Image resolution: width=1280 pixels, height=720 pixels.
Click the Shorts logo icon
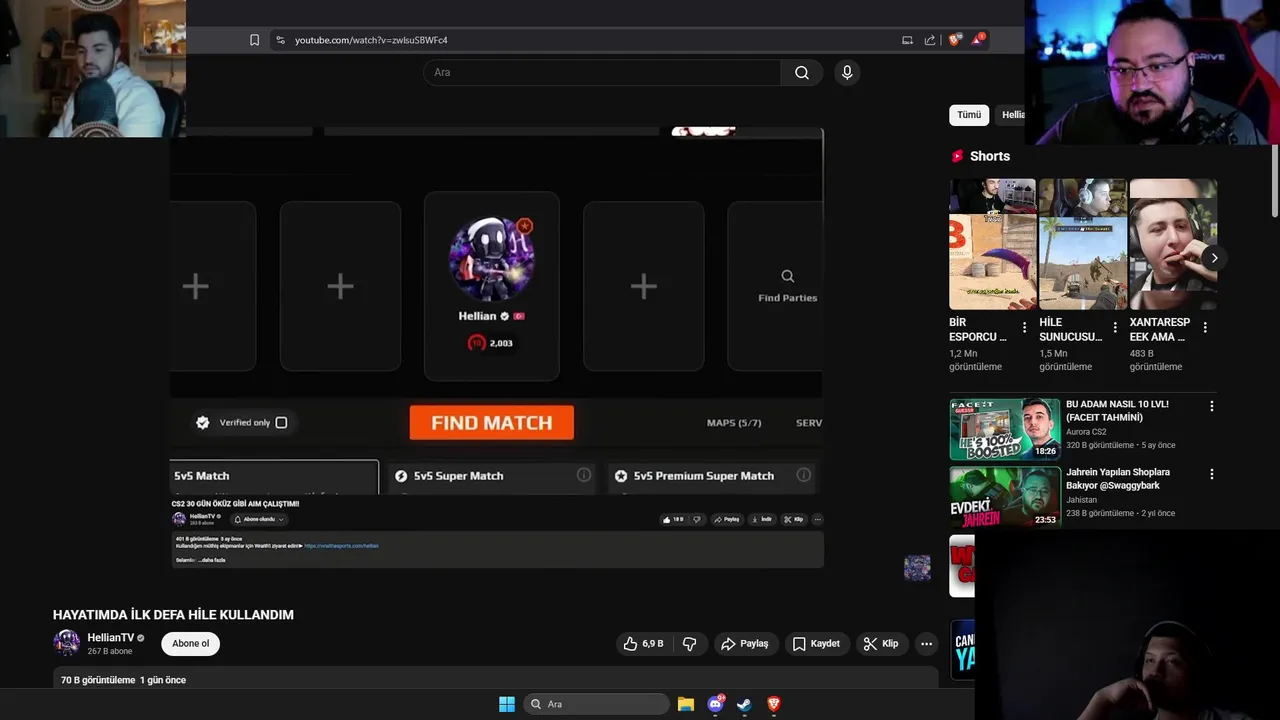coord(957,156)
